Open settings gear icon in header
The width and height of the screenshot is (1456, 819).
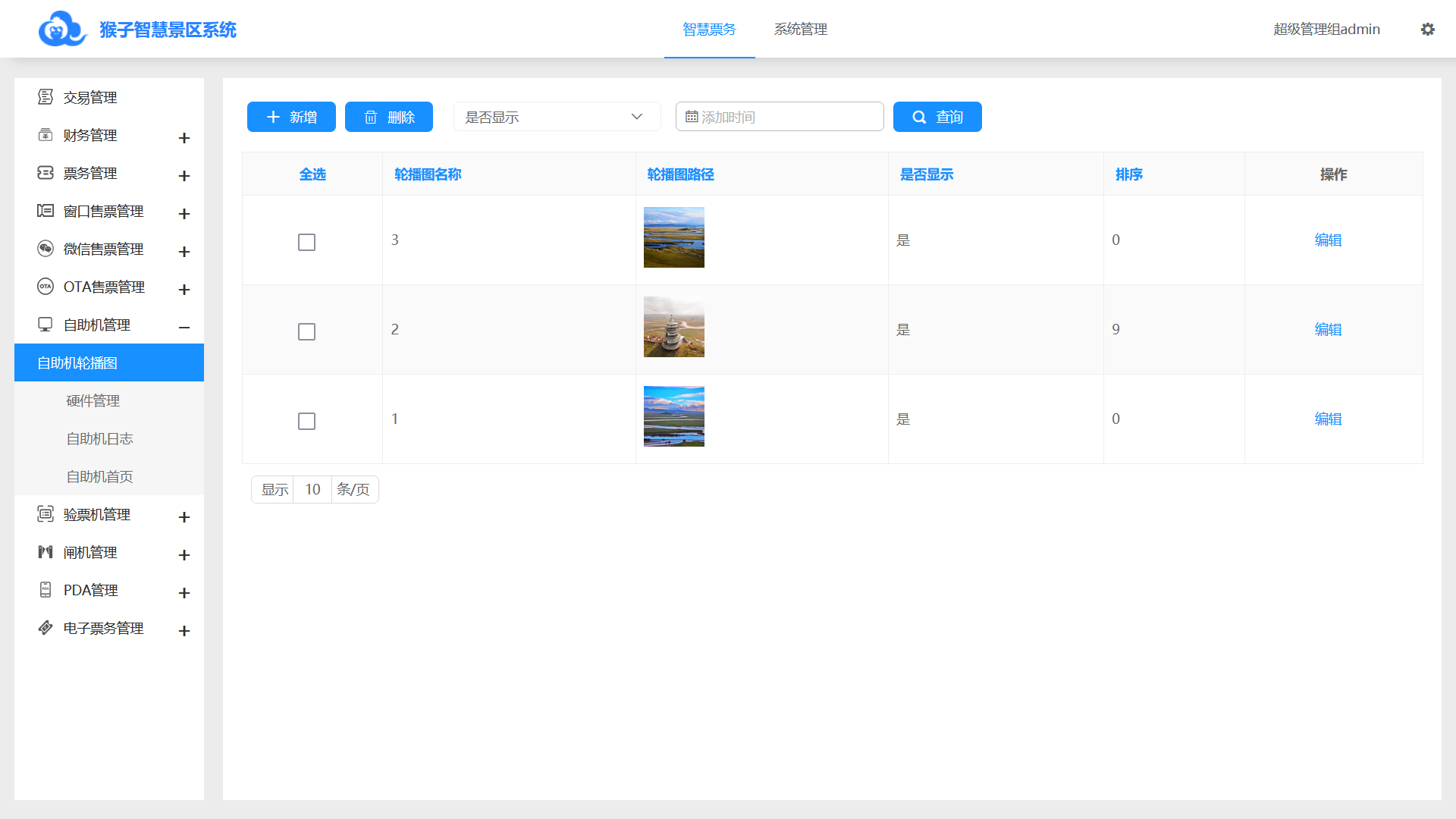point(1427,29)
